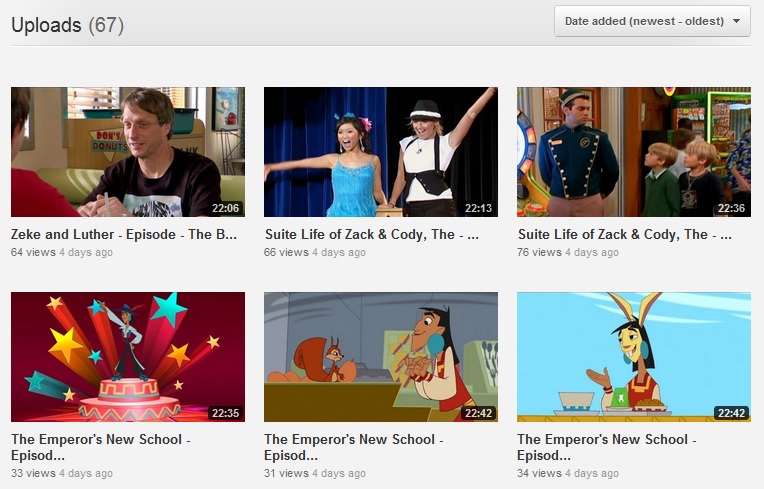Click the 22:35 duration badge

coord(225,412)
